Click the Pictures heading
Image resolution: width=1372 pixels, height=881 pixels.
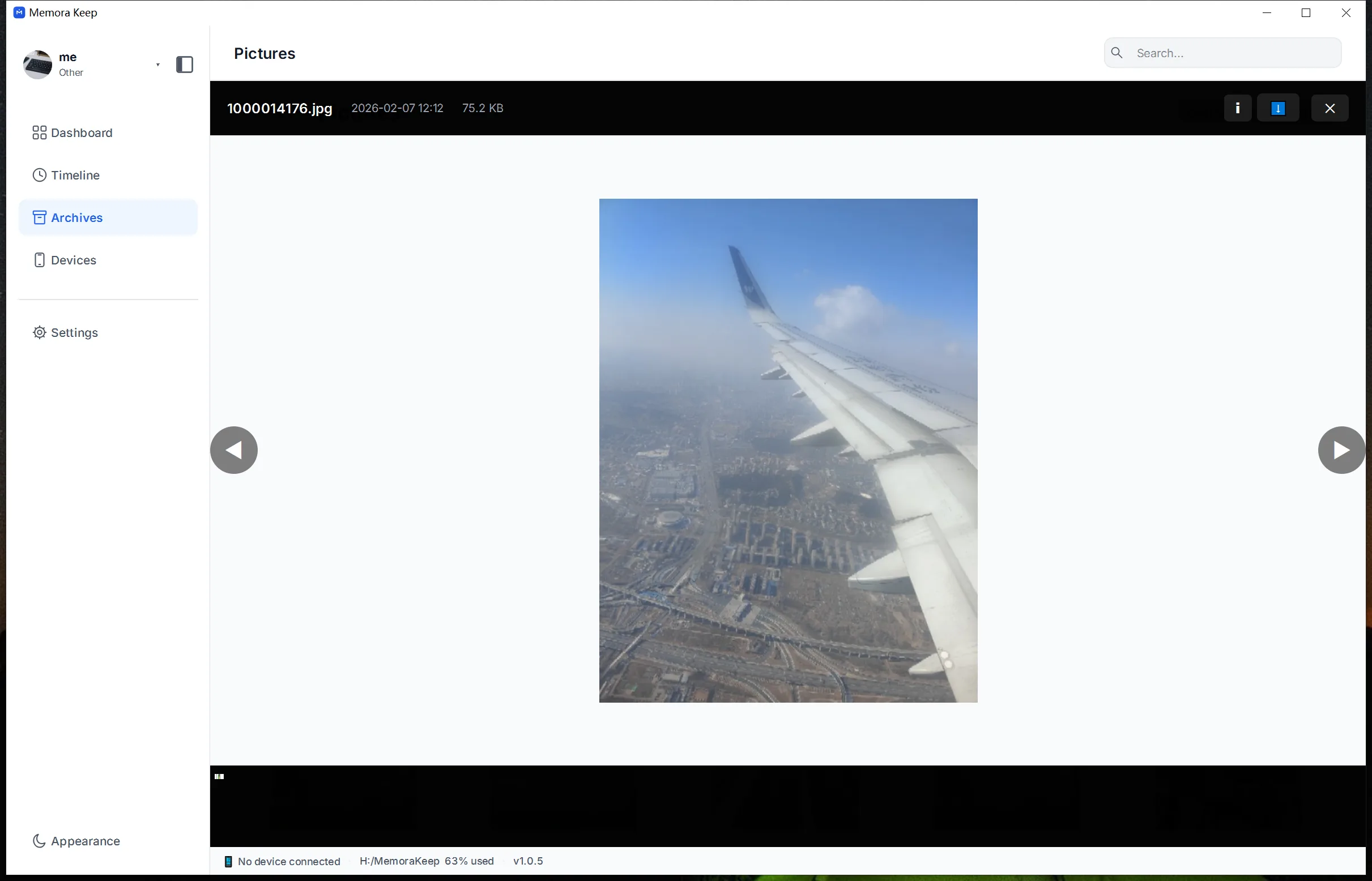tap(265, 53)
